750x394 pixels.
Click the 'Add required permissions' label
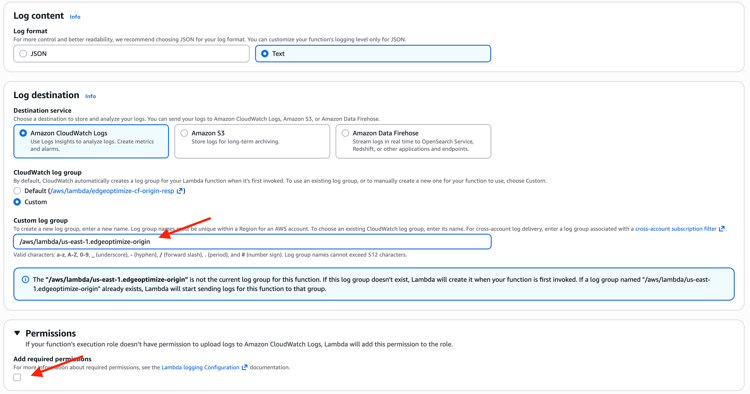[x=52, y=359]
